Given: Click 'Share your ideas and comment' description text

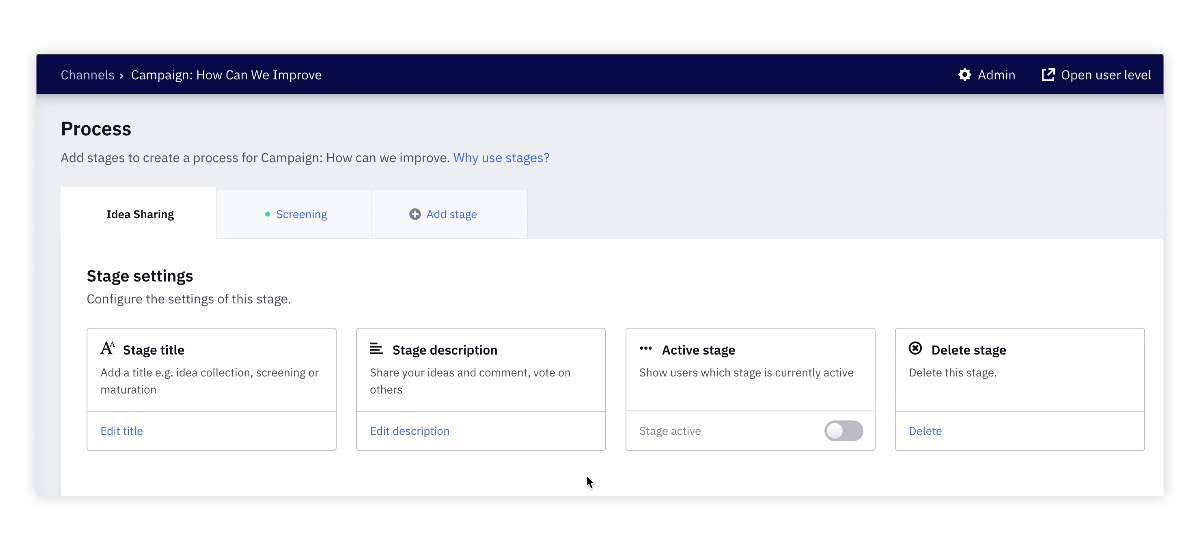Looking at the screenshot, I should click(x=470, y=381).
